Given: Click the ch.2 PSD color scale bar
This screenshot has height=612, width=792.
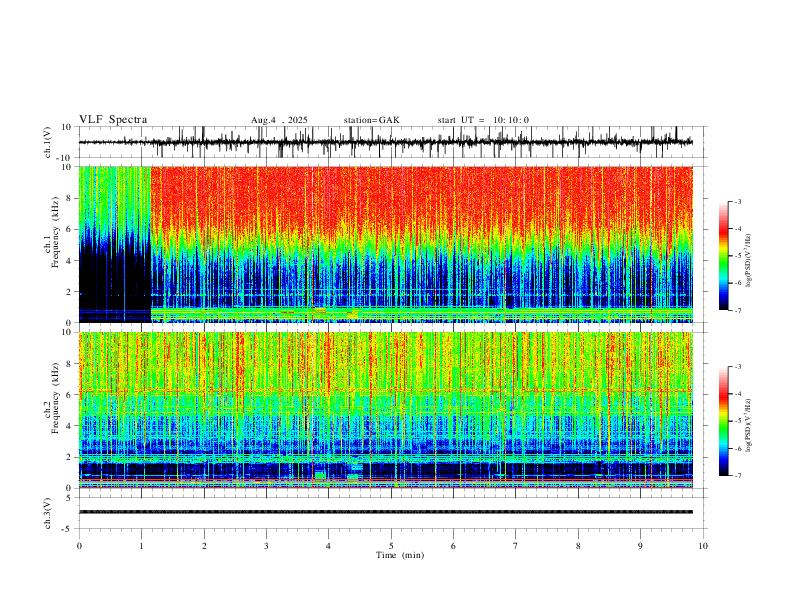Looking at the screenshot, I should (x=723, y=421).
